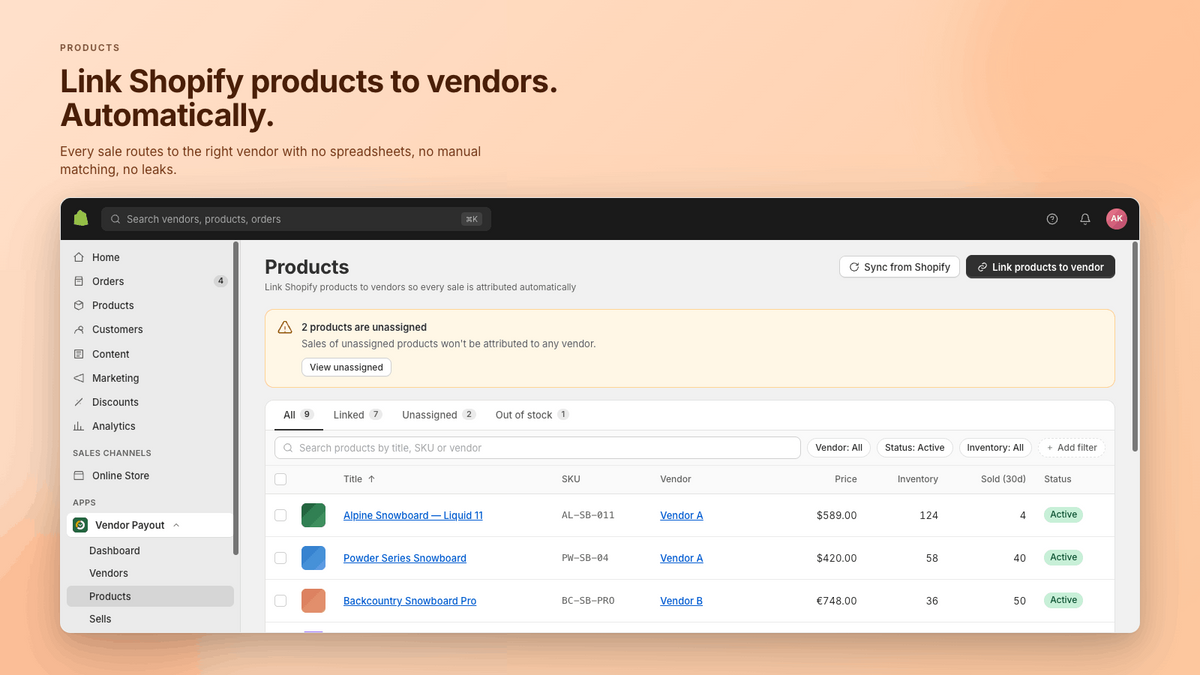Viewport: 1200px width, 675px height.
Task: Click the ⌘K shortcut badge
Action: click(471, 219)
